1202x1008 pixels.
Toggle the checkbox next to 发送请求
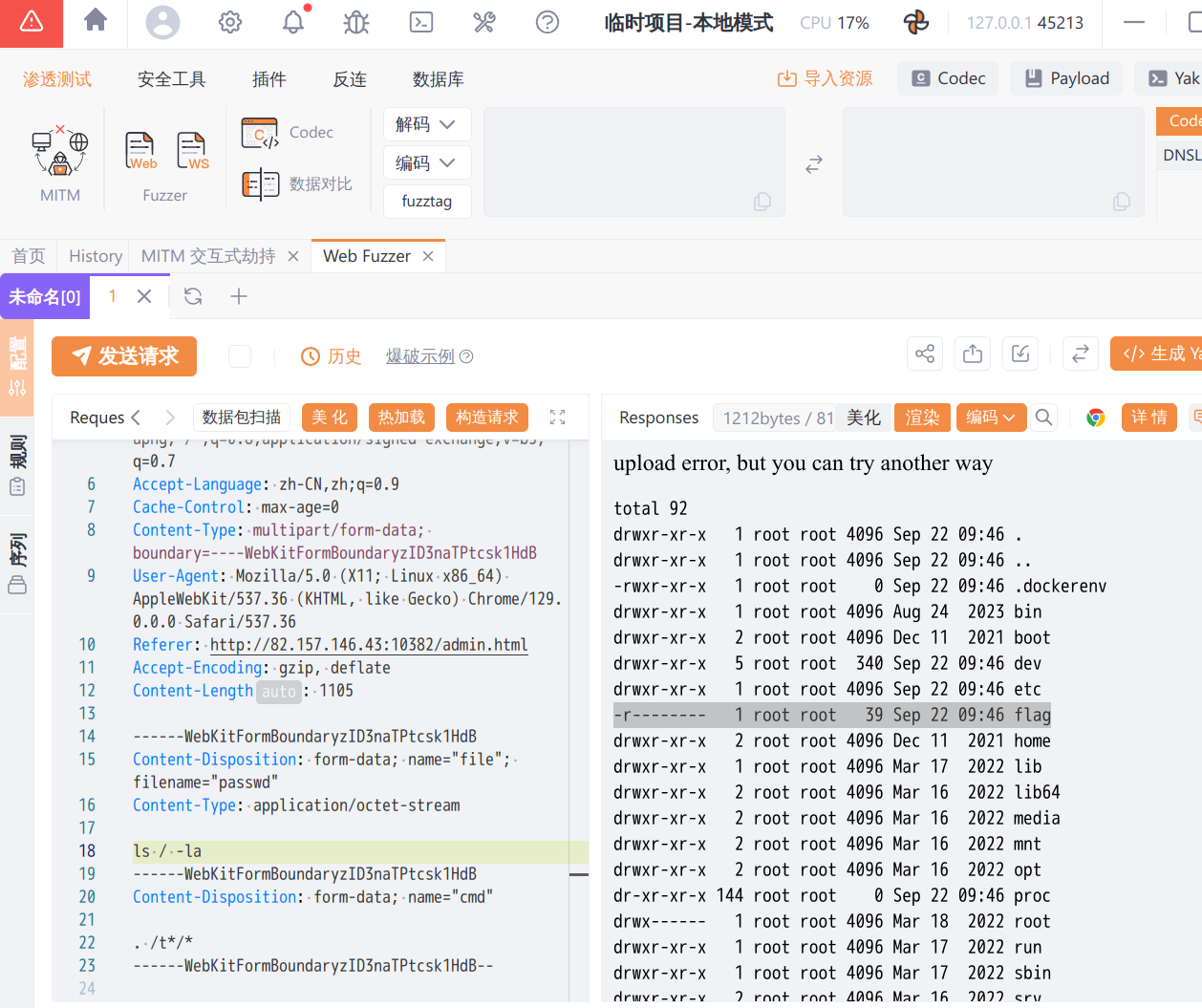tap(240, 356)
